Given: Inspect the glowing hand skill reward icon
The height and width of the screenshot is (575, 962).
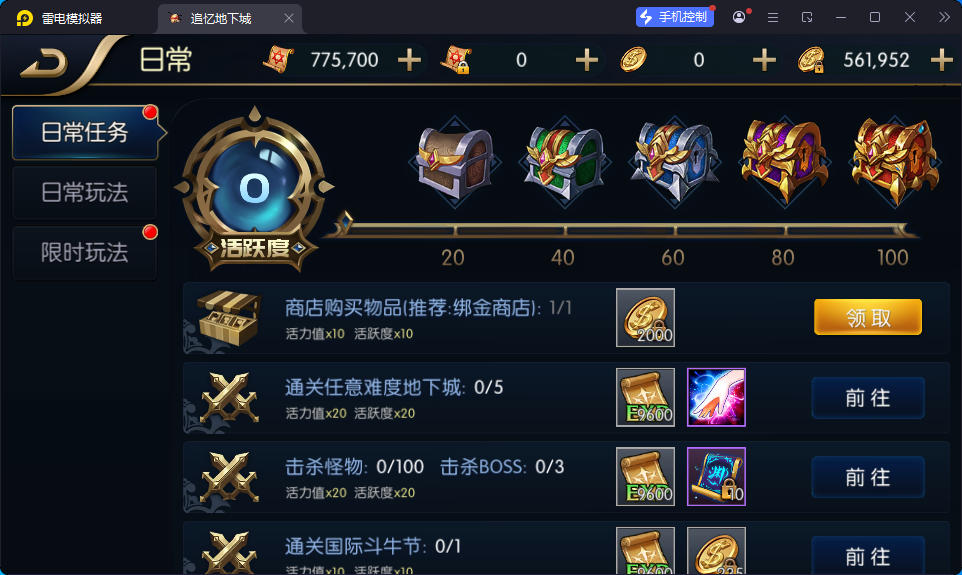Looking at the screenshot, I should point(716,397).
